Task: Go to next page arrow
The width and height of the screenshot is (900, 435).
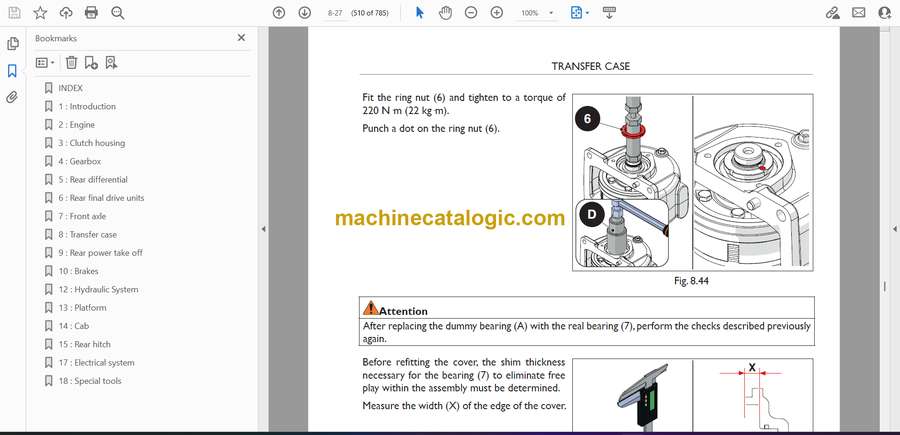Action: [x=304, y=13]
